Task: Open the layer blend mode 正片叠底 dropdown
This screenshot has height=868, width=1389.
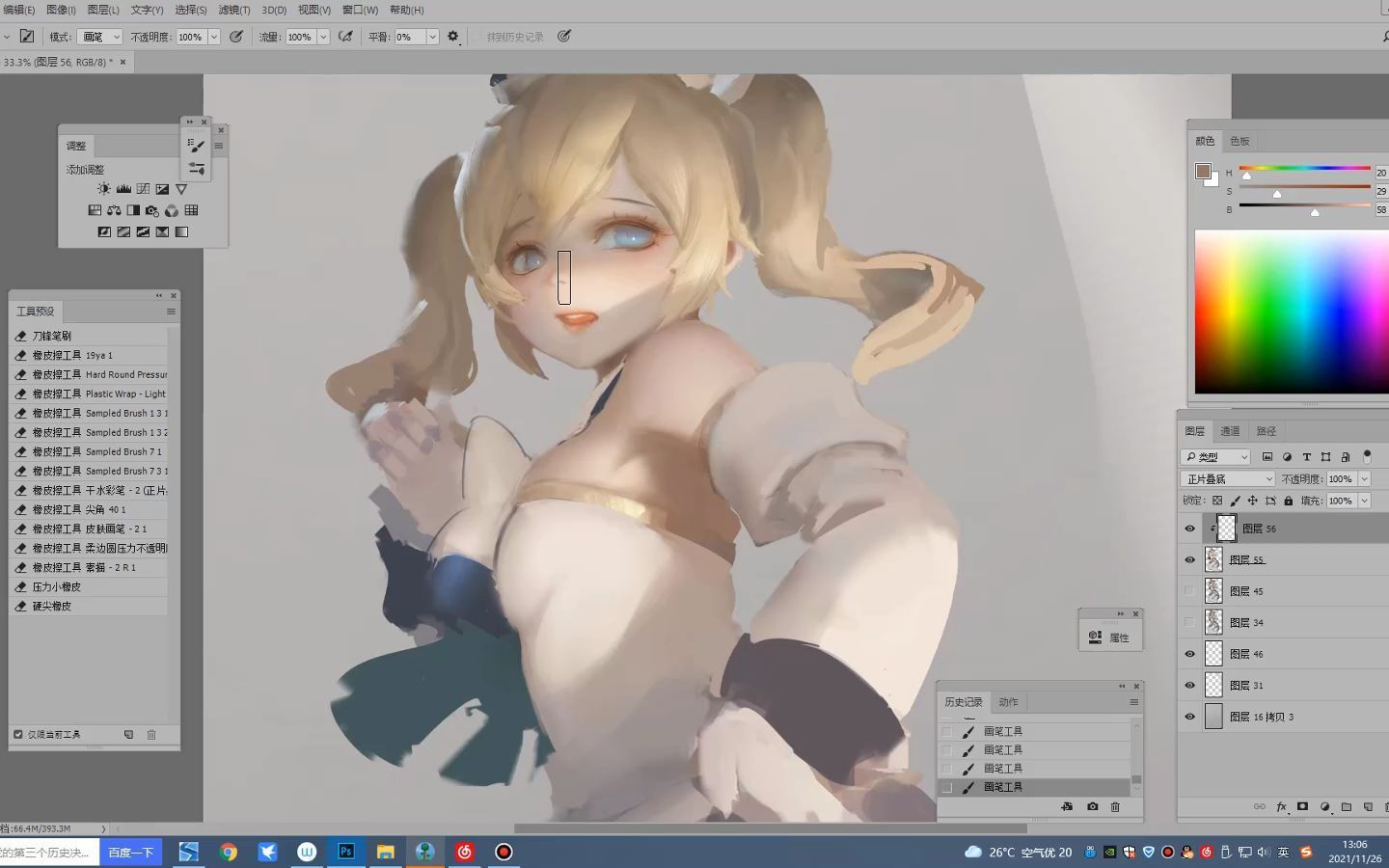Action: point(1228,478)
